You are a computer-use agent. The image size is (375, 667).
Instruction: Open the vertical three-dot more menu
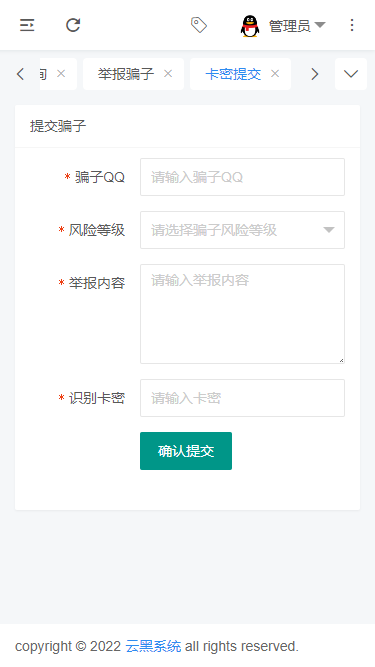[x=352, y=25]
